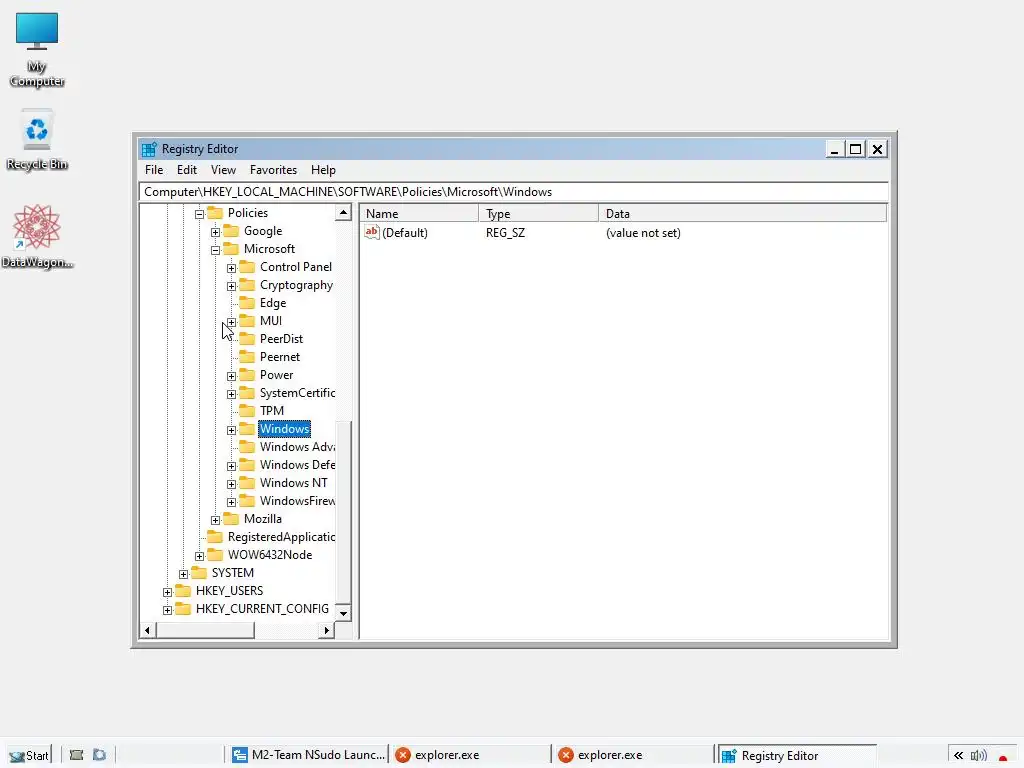The image size is (1024, 768).
Task: Click the Registry Editor title bar icon
Action: pos(149,149)
